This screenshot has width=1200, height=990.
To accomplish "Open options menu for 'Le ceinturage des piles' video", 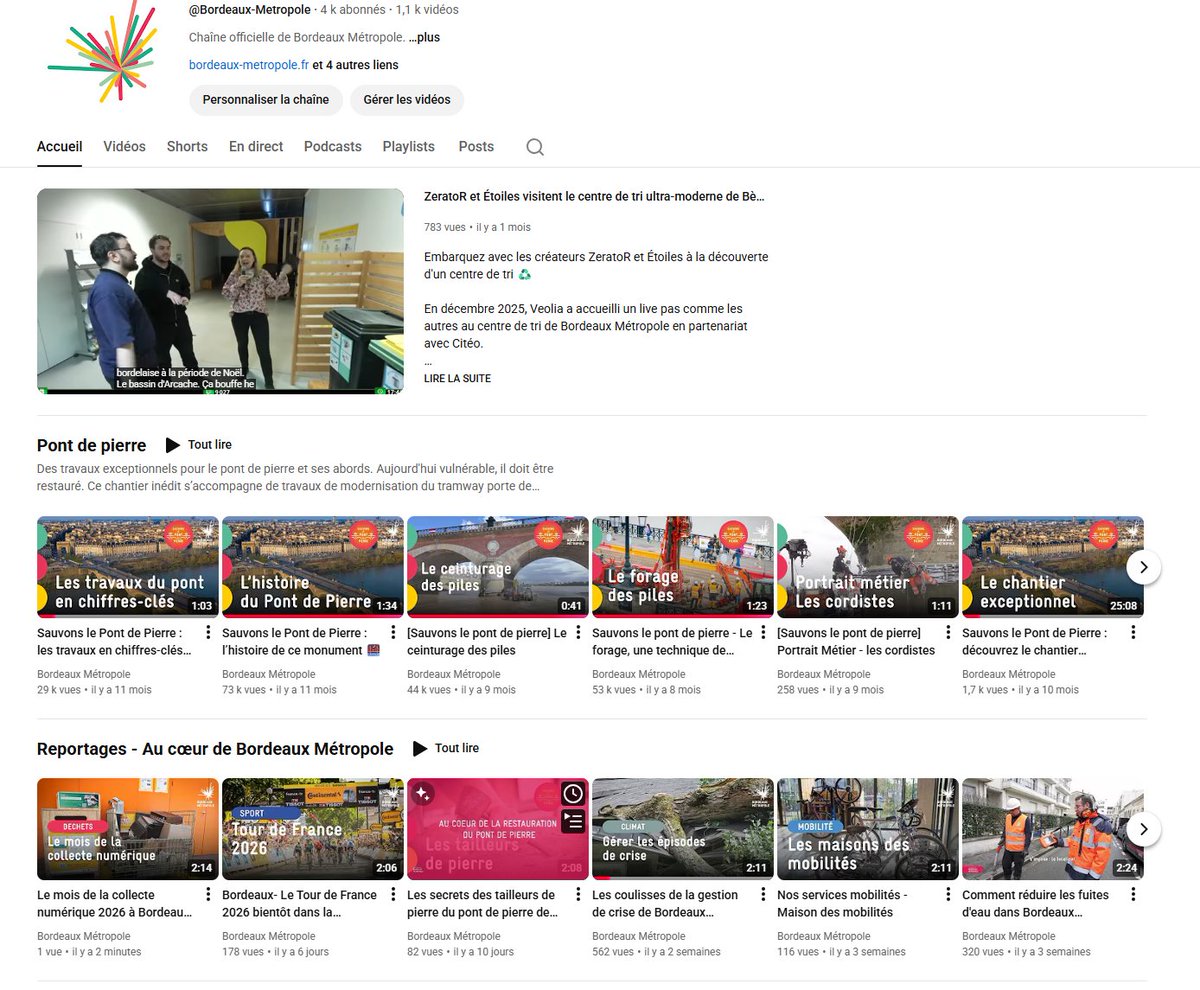I will 578,633.
